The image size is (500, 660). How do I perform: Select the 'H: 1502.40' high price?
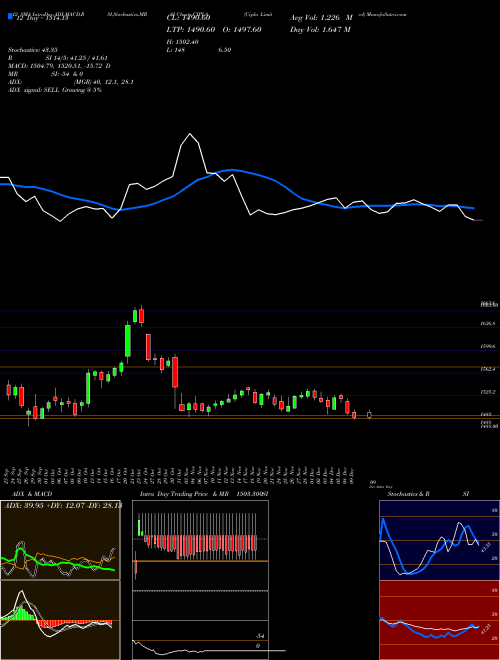click(x=183, y=42)
